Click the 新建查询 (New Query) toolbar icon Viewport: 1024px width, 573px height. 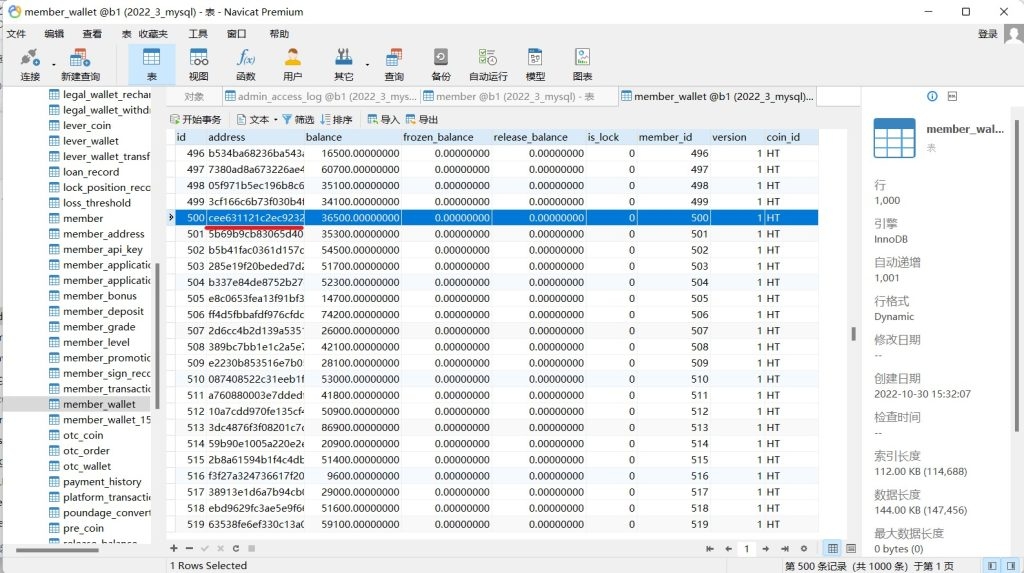[80, 64]
